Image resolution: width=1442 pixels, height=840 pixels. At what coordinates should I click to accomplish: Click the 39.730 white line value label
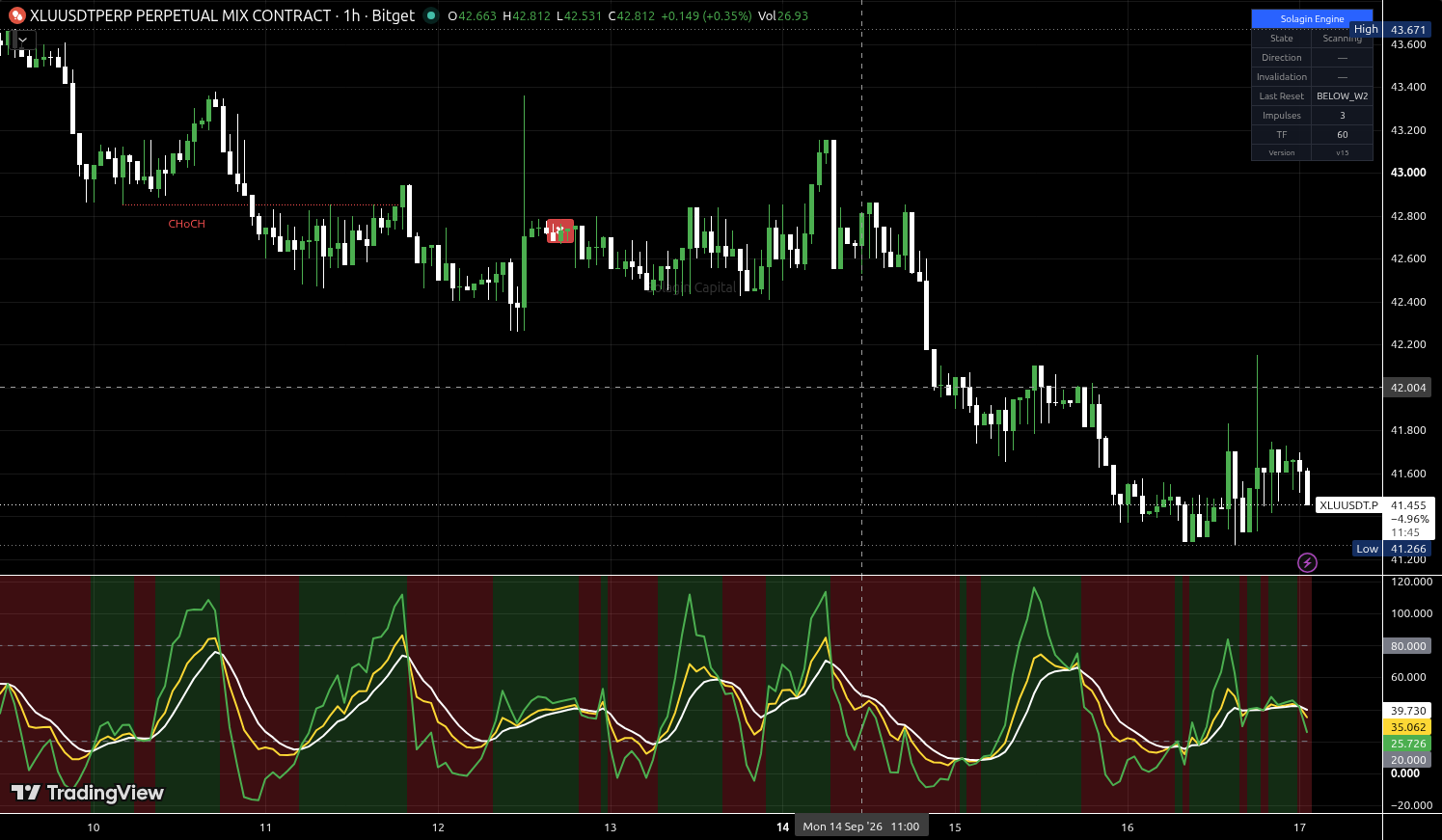(x=1408, y=711)
